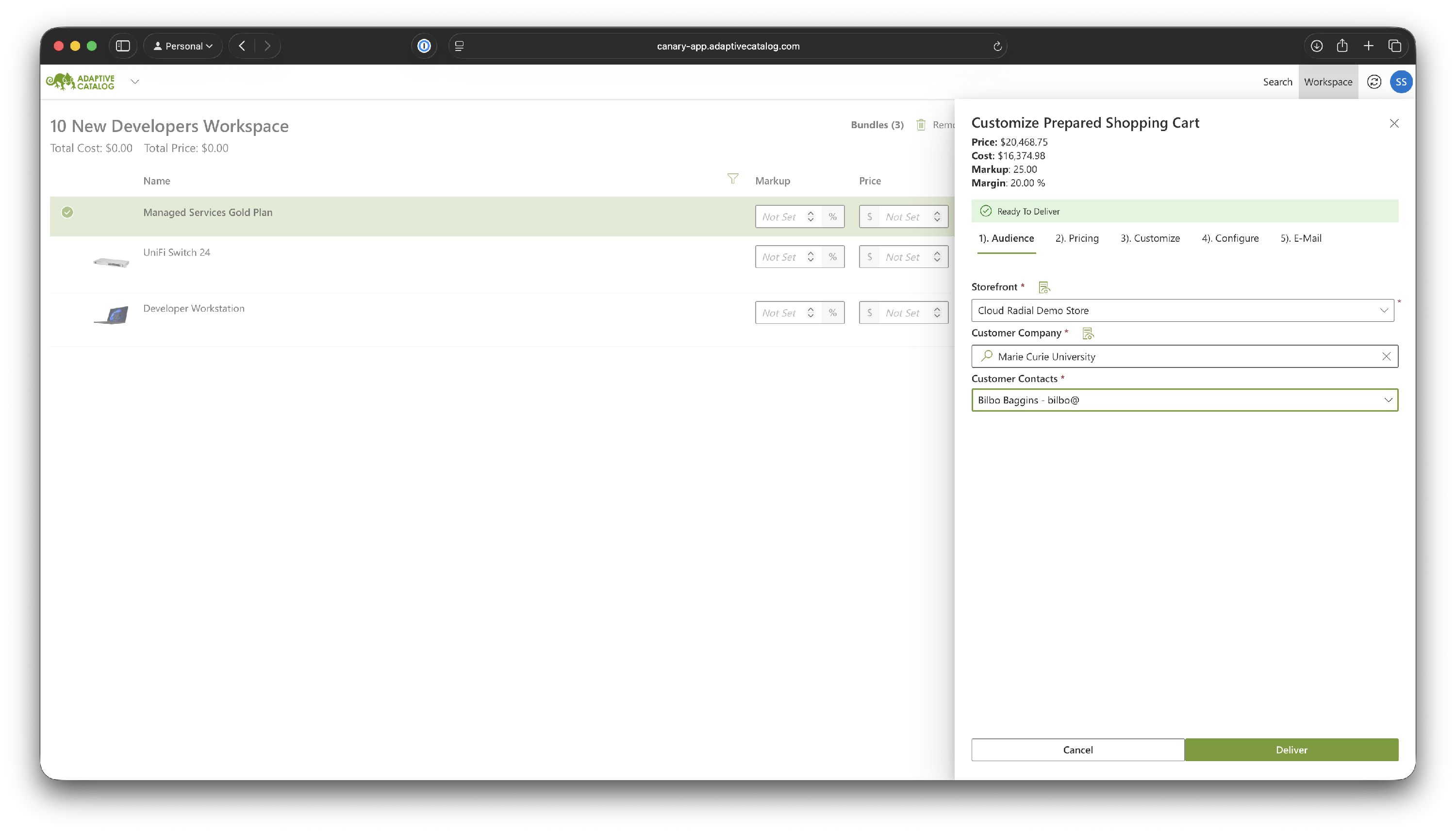Click the trash Remove icon near Bundles
The image size is (1456, 833).
[x=921, y=125]
